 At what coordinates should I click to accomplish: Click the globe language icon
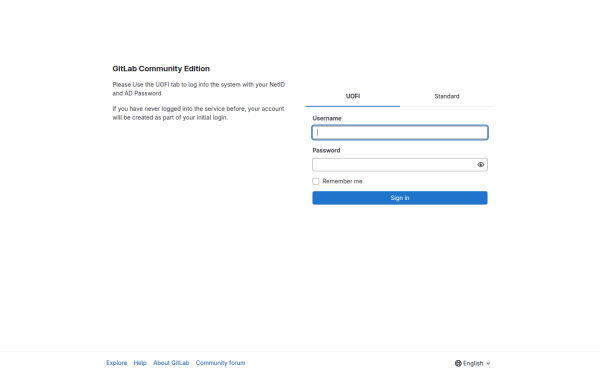point(458,363)
